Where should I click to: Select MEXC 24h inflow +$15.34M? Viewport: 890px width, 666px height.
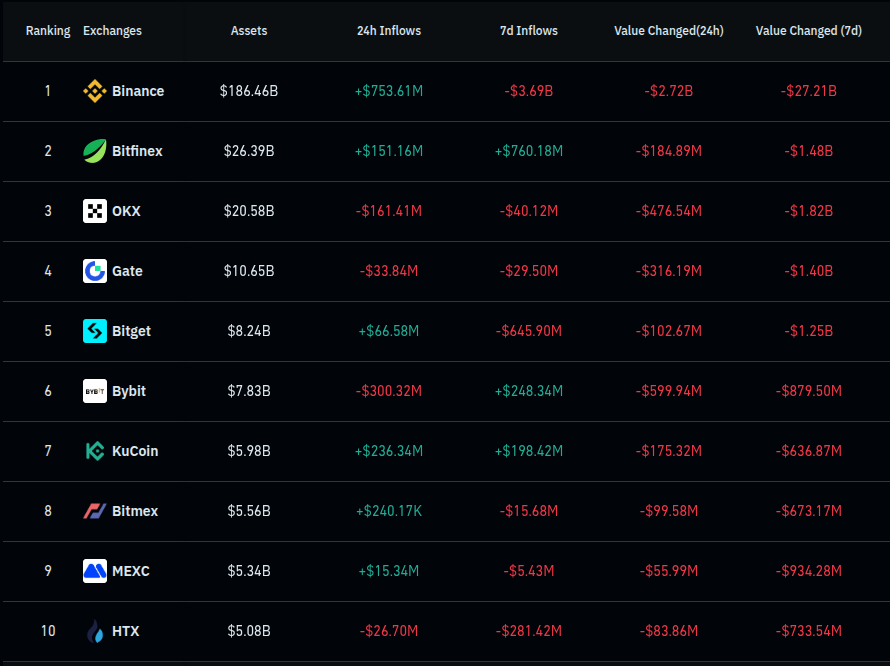click(389, 571)
